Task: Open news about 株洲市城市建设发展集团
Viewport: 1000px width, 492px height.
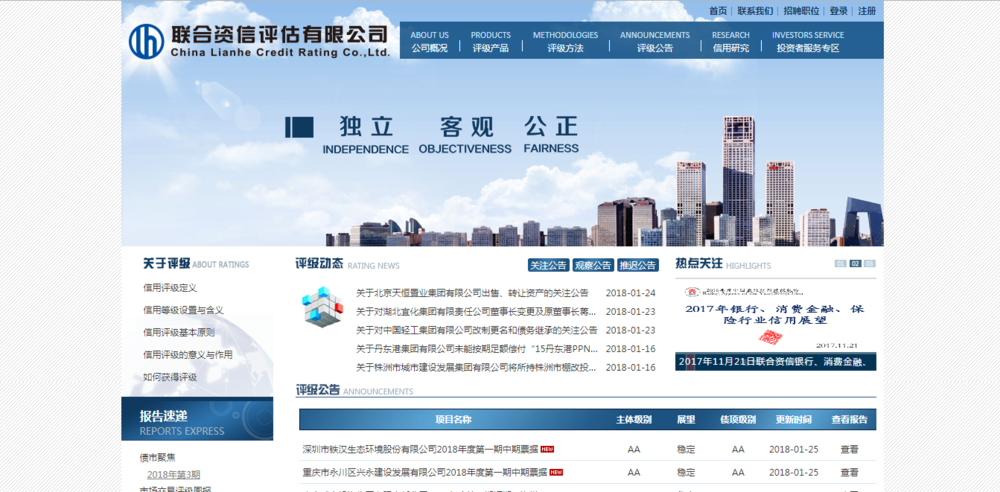Action: (x=476, y=368)
